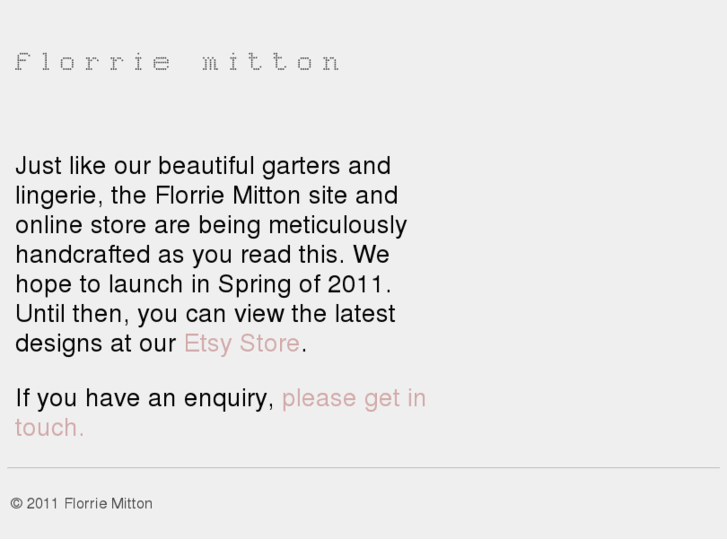Click the horizontal divider line above footer
Image resolution: width=727 pixels, height=545 pixels.
(363, 467)
